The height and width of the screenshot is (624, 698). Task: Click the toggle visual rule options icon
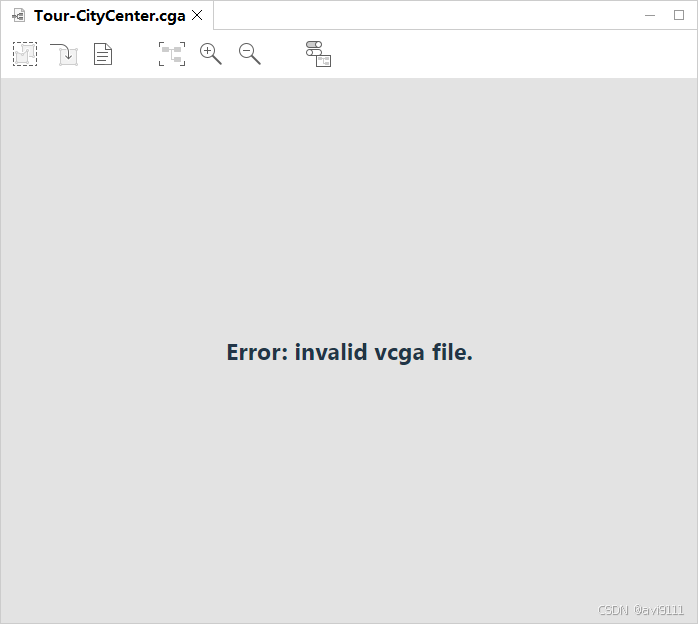tap(318, 54)
